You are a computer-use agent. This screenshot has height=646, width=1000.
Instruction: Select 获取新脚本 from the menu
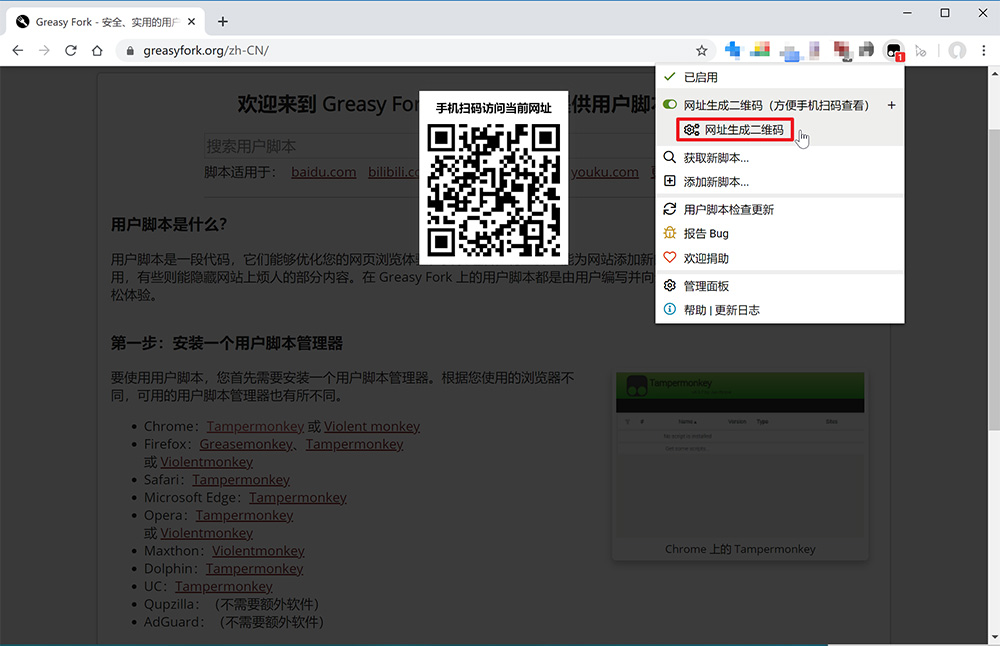[x=716, y=158]
